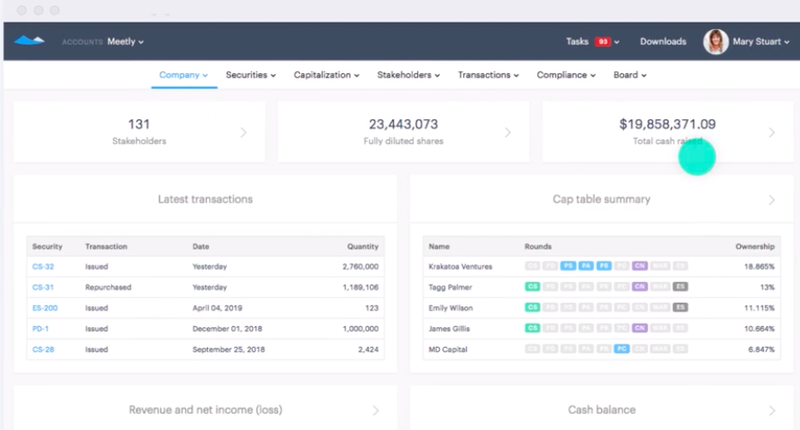Select the Company tab
Viewport: 800px width, 430px height.
pos(184,75)
